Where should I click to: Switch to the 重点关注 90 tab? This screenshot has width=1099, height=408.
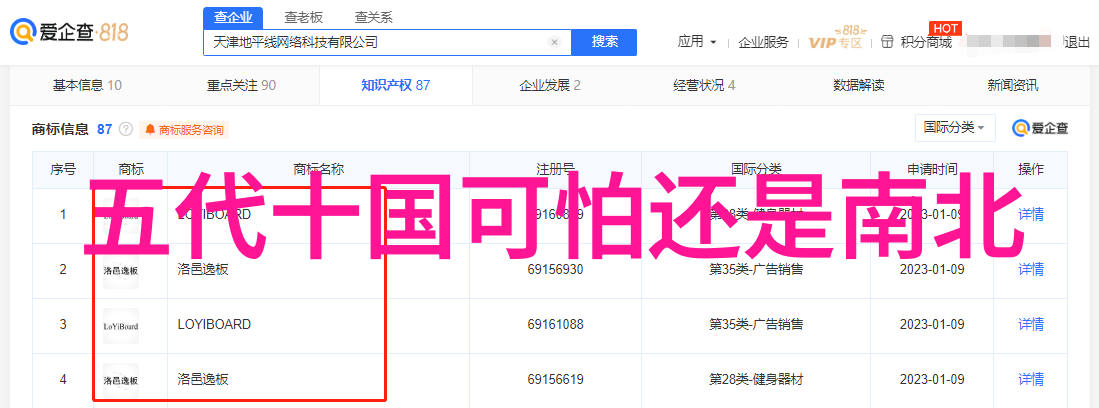pos(241,86)
